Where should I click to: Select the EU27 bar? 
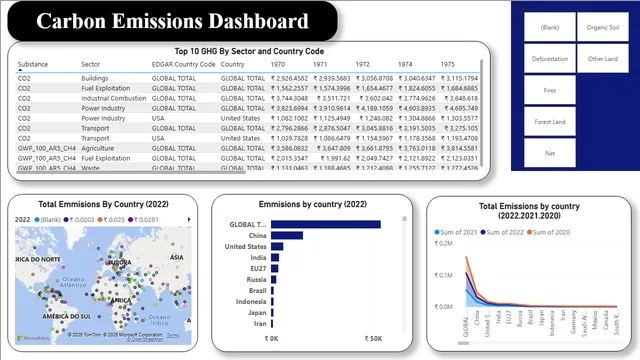(x=275, y=269)
